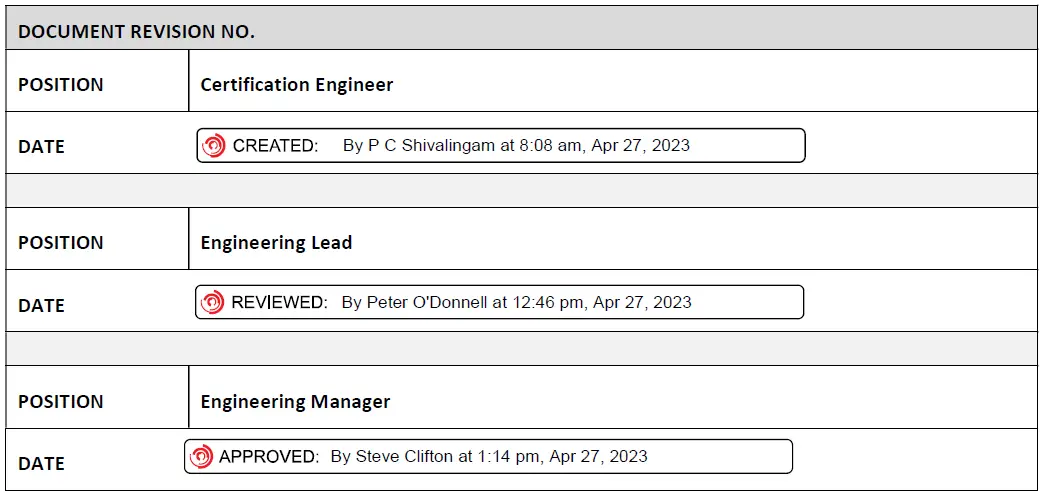
Task: Click the Engineering Lead cell
Action: click(276, 243)
